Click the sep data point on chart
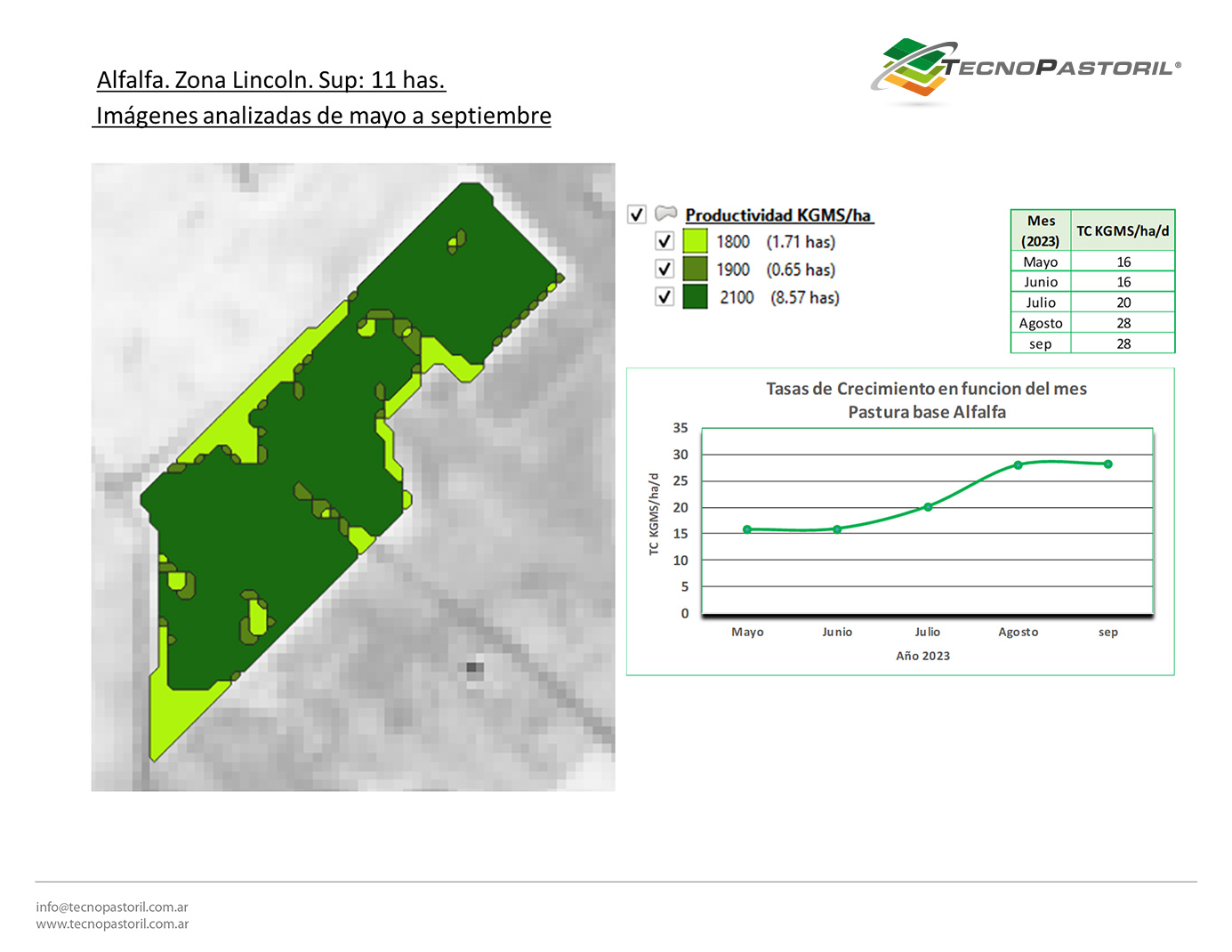The image size is (1232, 952). 1108,464
